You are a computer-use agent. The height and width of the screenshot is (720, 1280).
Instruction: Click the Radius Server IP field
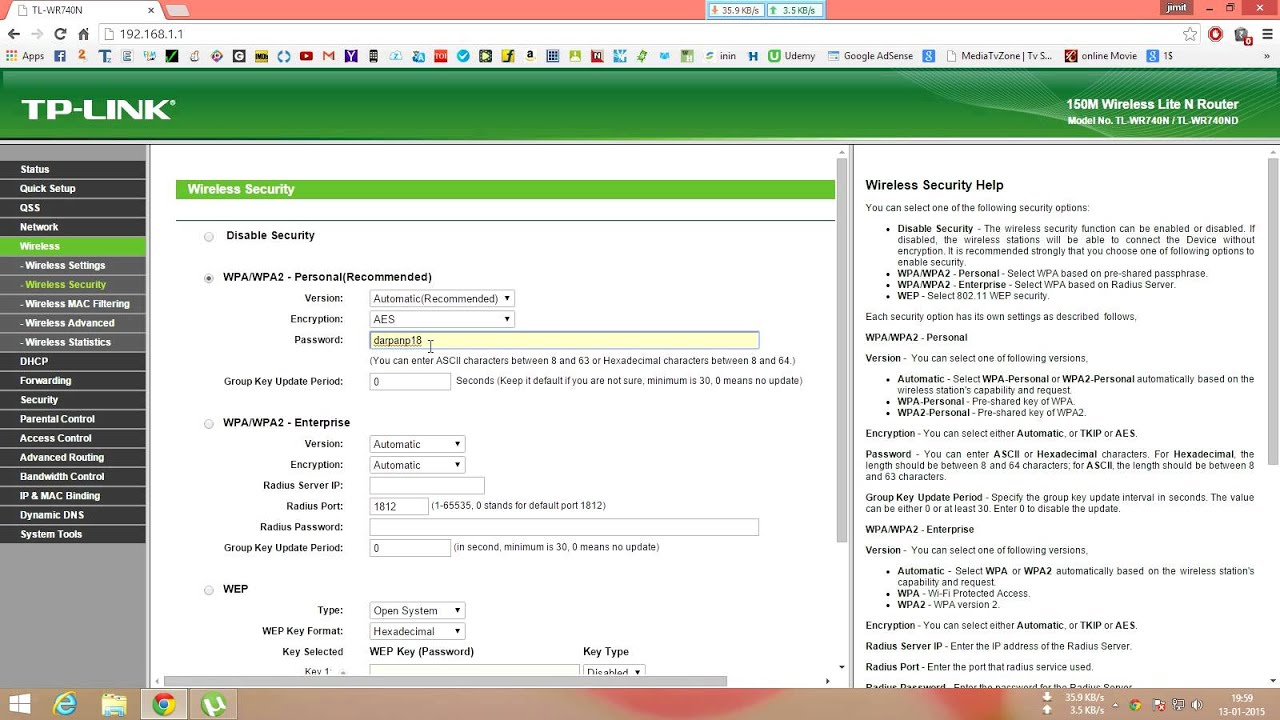coord(427,485)
